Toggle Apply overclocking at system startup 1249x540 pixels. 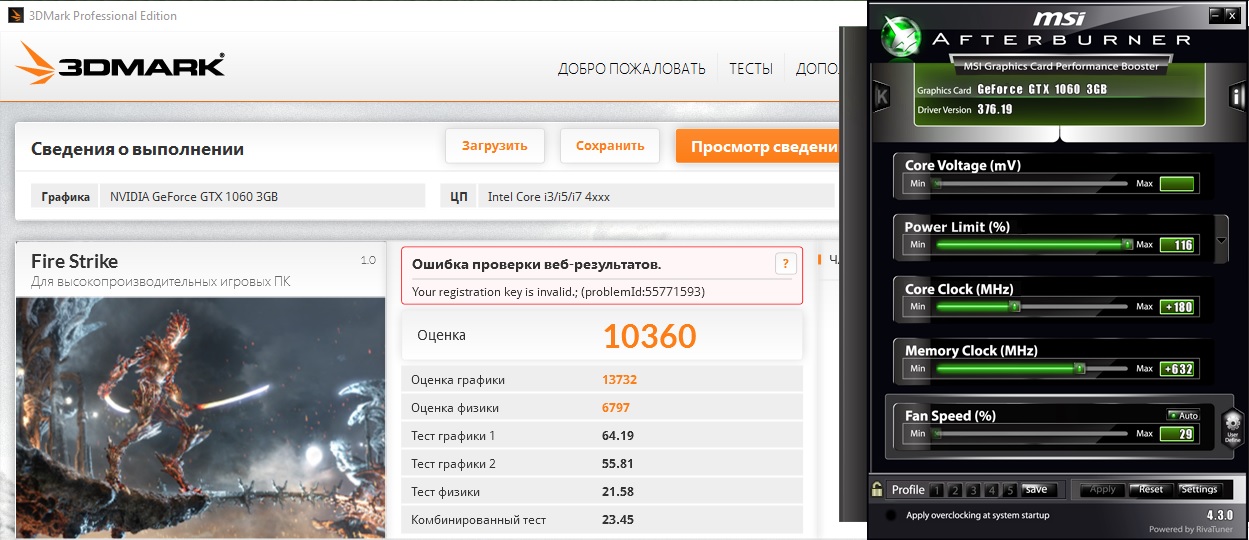tap(891, 515)
